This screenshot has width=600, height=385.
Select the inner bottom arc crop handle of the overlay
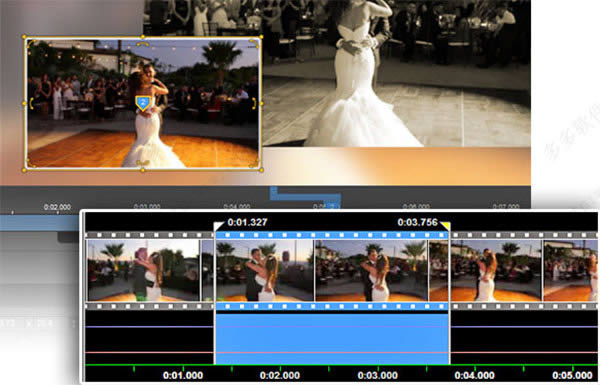[143, 163]
